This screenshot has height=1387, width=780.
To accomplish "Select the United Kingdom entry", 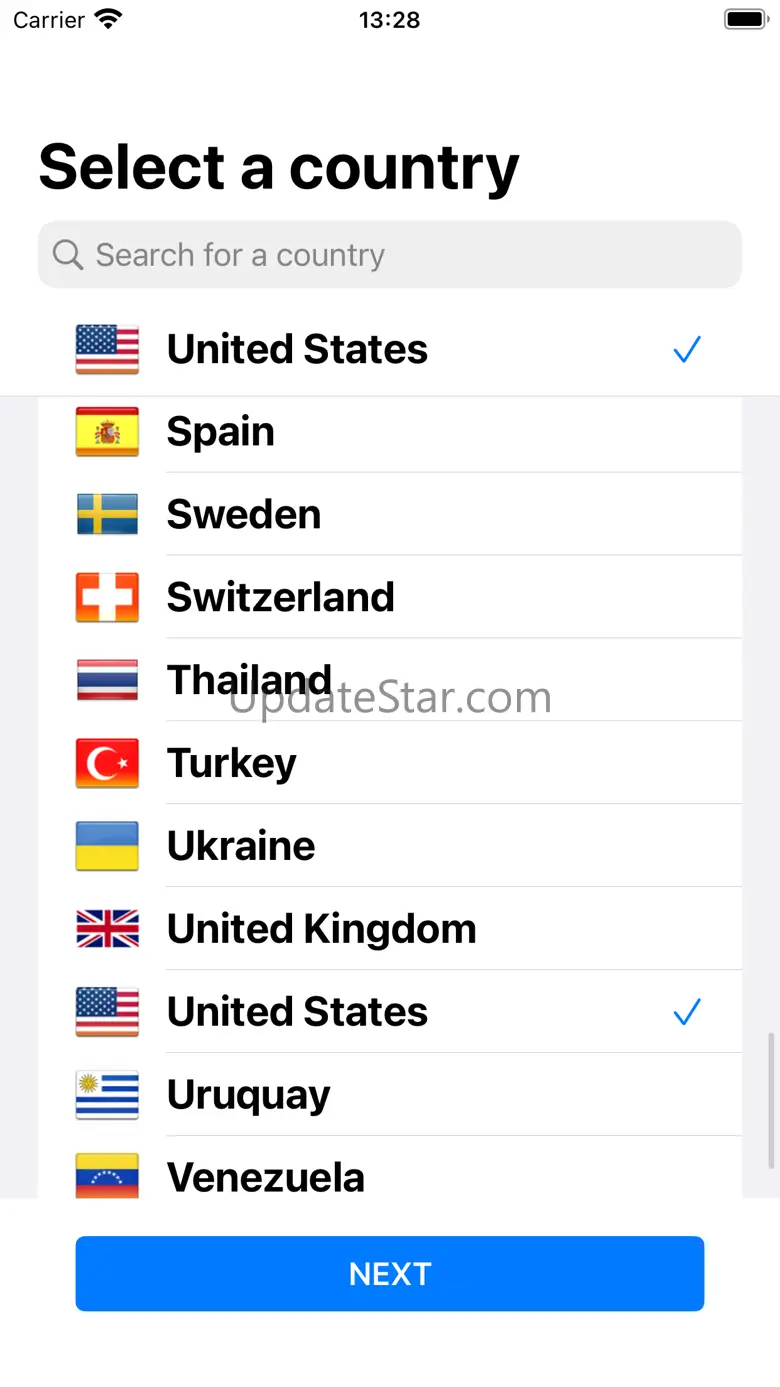I will click(x=321, y=929).
